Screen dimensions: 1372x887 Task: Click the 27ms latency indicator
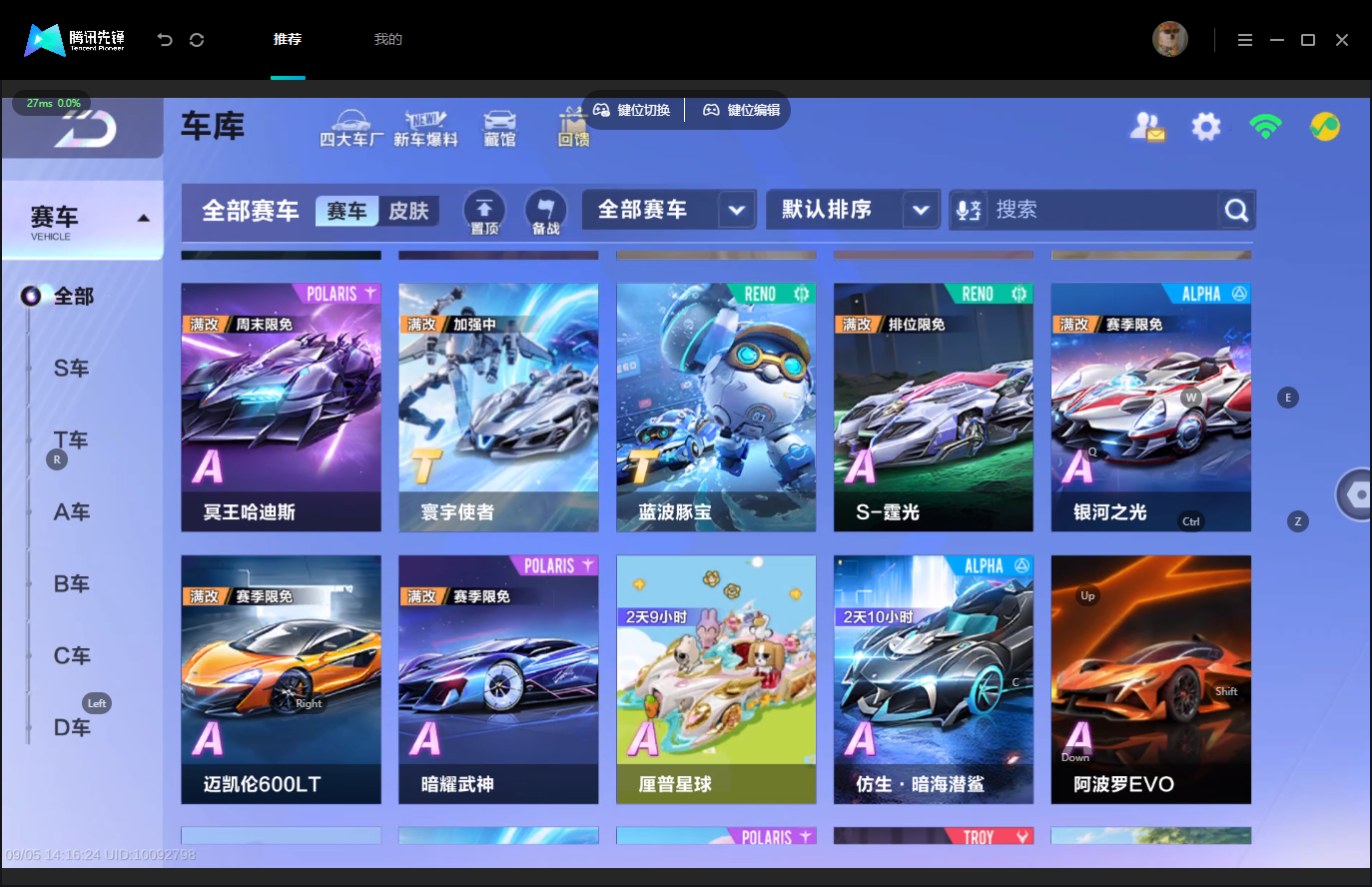pyautogui.click(x=52, y=103)
